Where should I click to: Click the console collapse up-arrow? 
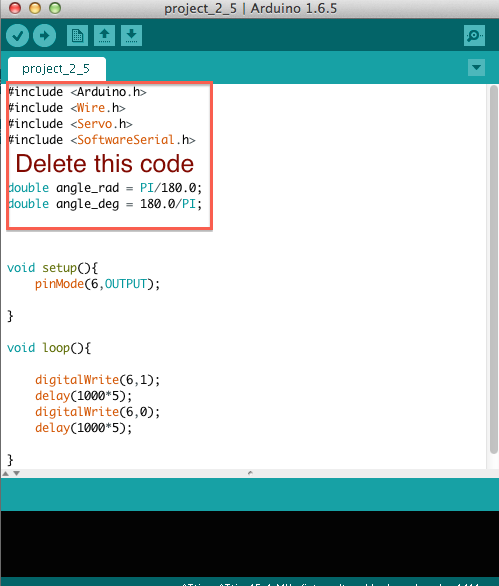point(6,473)
